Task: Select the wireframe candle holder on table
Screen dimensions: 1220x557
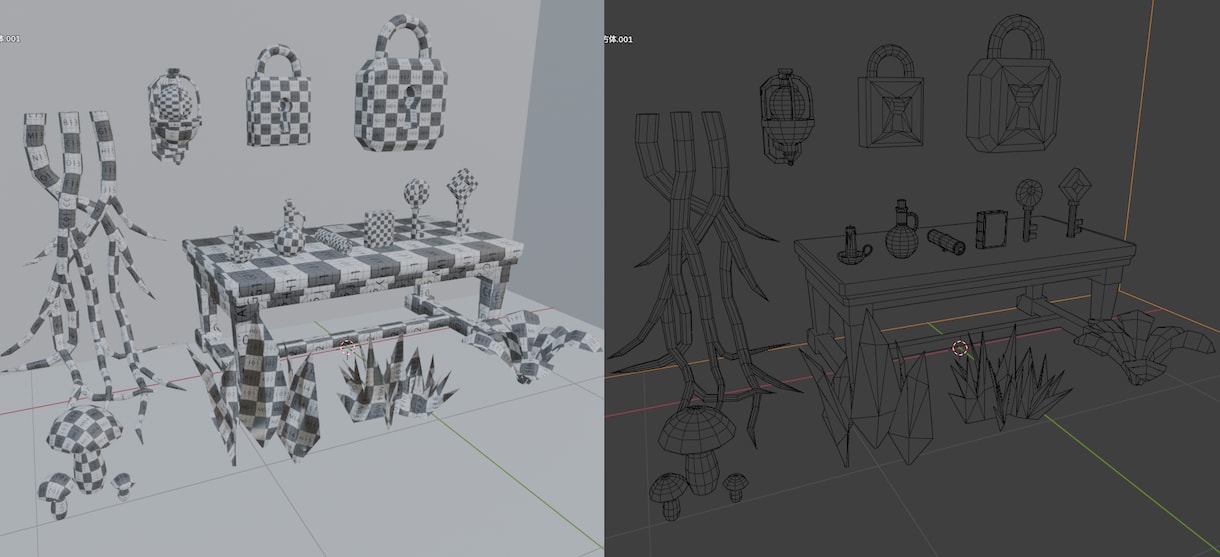Action: tap(853, 244)
